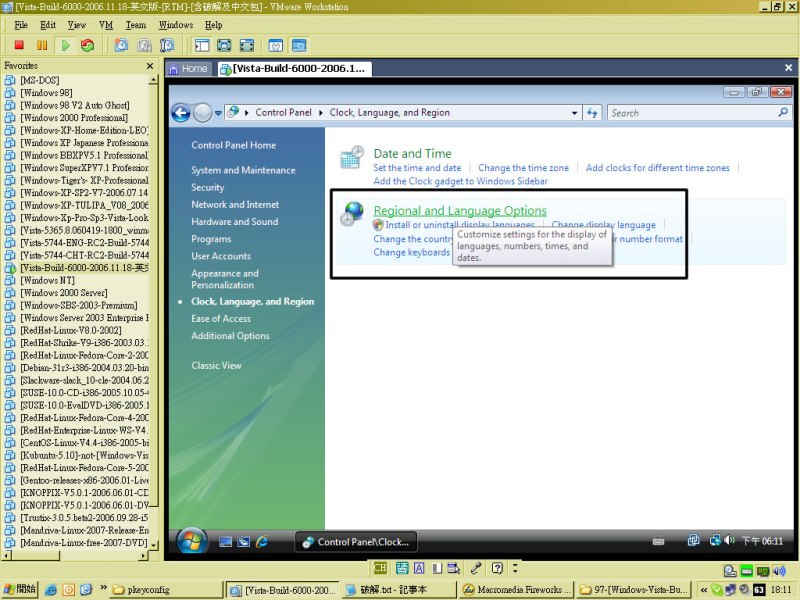Switch to the Home tab

point(188,68)
